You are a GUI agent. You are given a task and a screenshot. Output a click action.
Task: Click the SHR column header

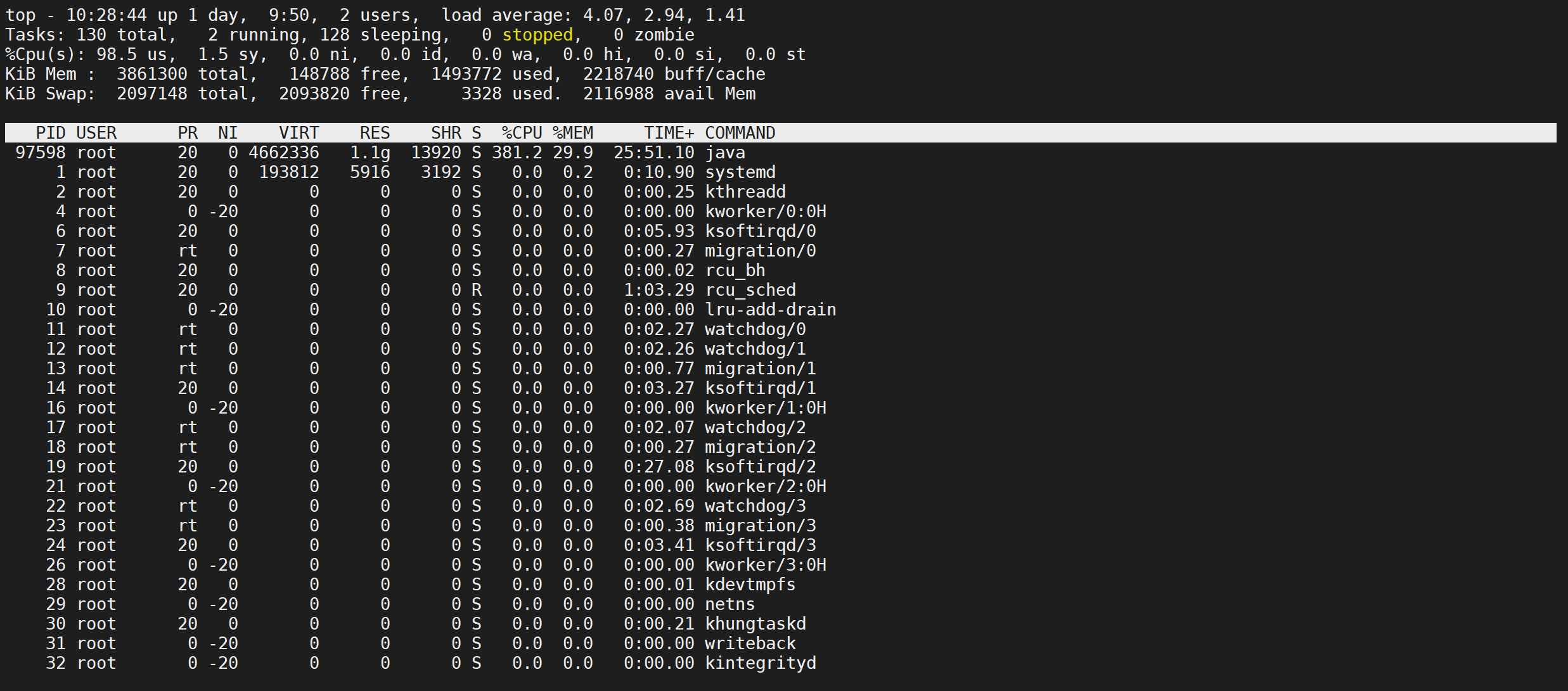446,133
